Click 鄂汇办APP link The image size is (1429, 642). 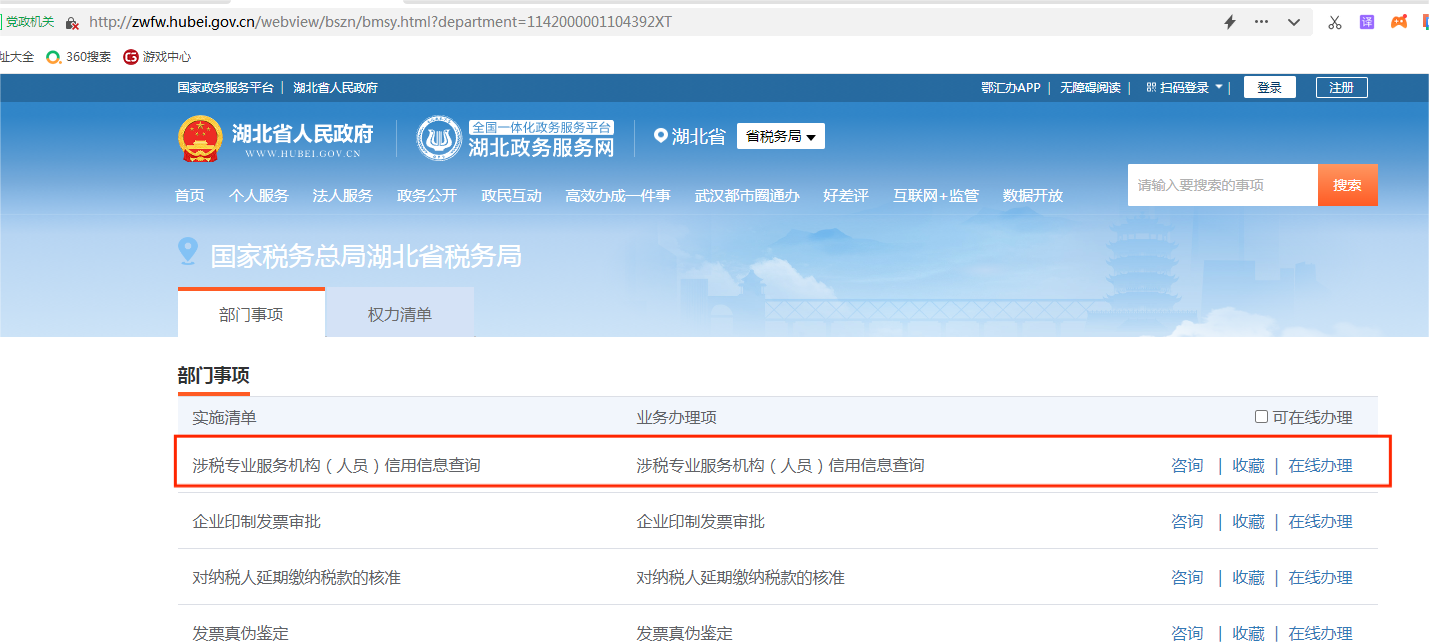[1011, 88]
